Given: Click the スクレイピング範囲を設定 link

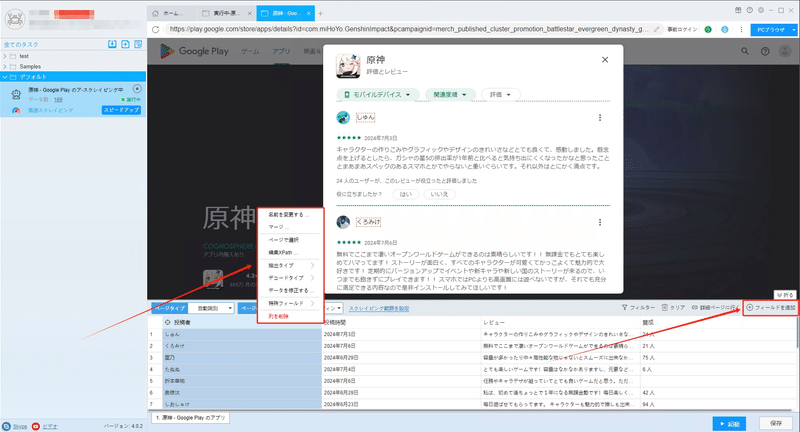Looking at the screenshot, I should coord(379,308).
